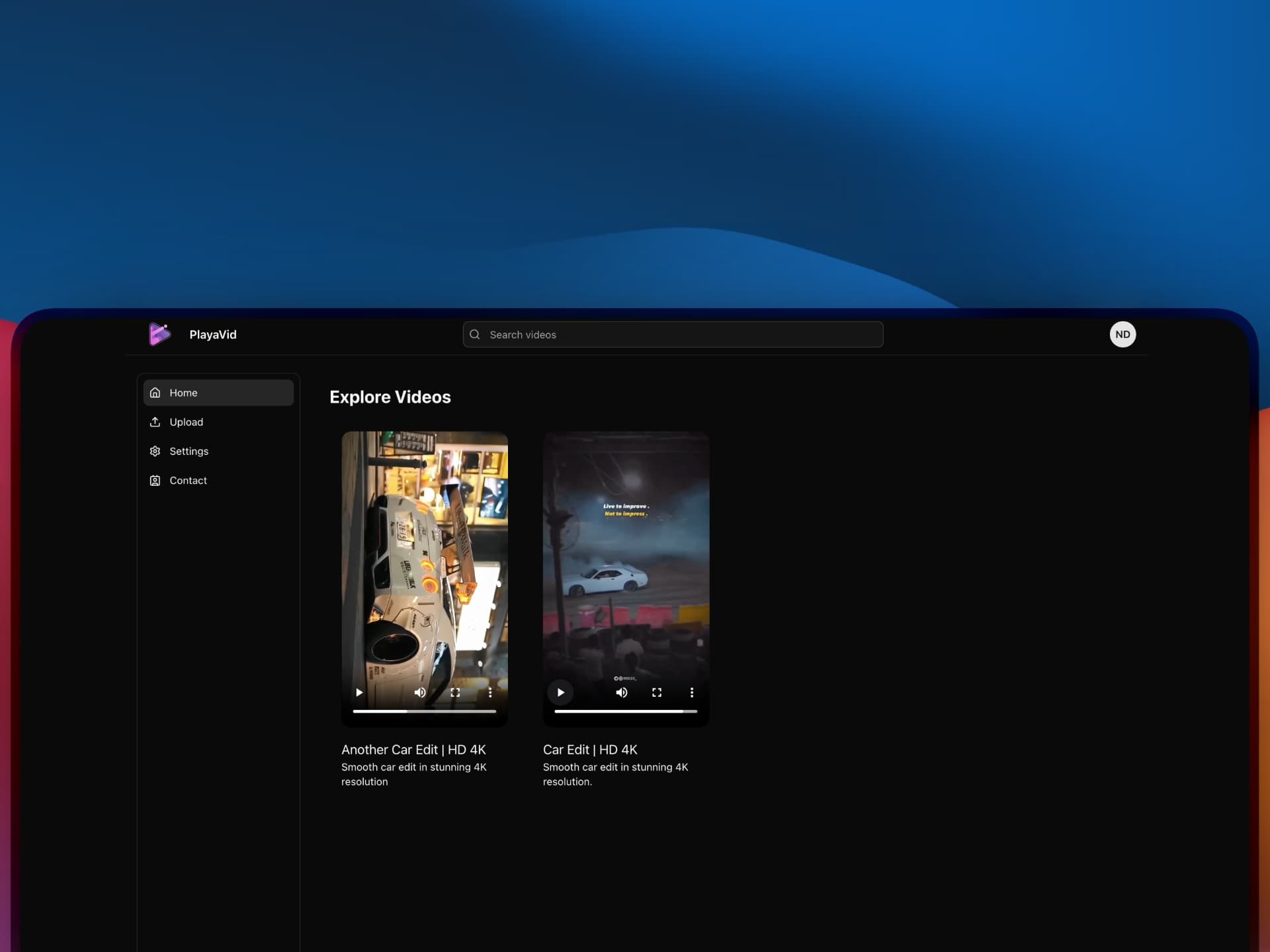The height and width of the screenshot is (952, 1270).
Task: Seek on Car Edit video progress bar
Action: coord(626,711)
